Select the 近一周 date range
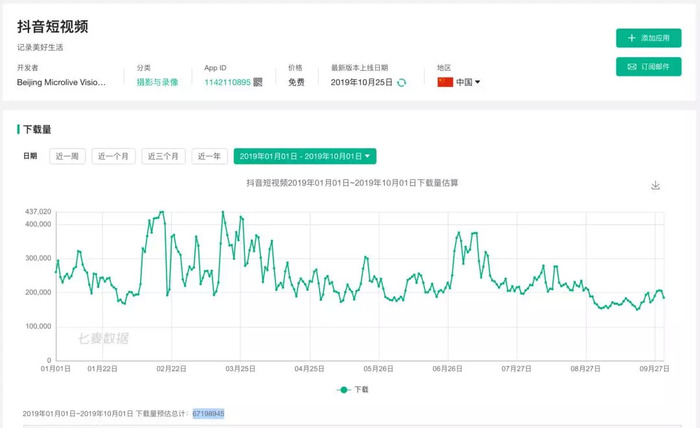Viewport: 700px width, 428px height. point(67,156)
